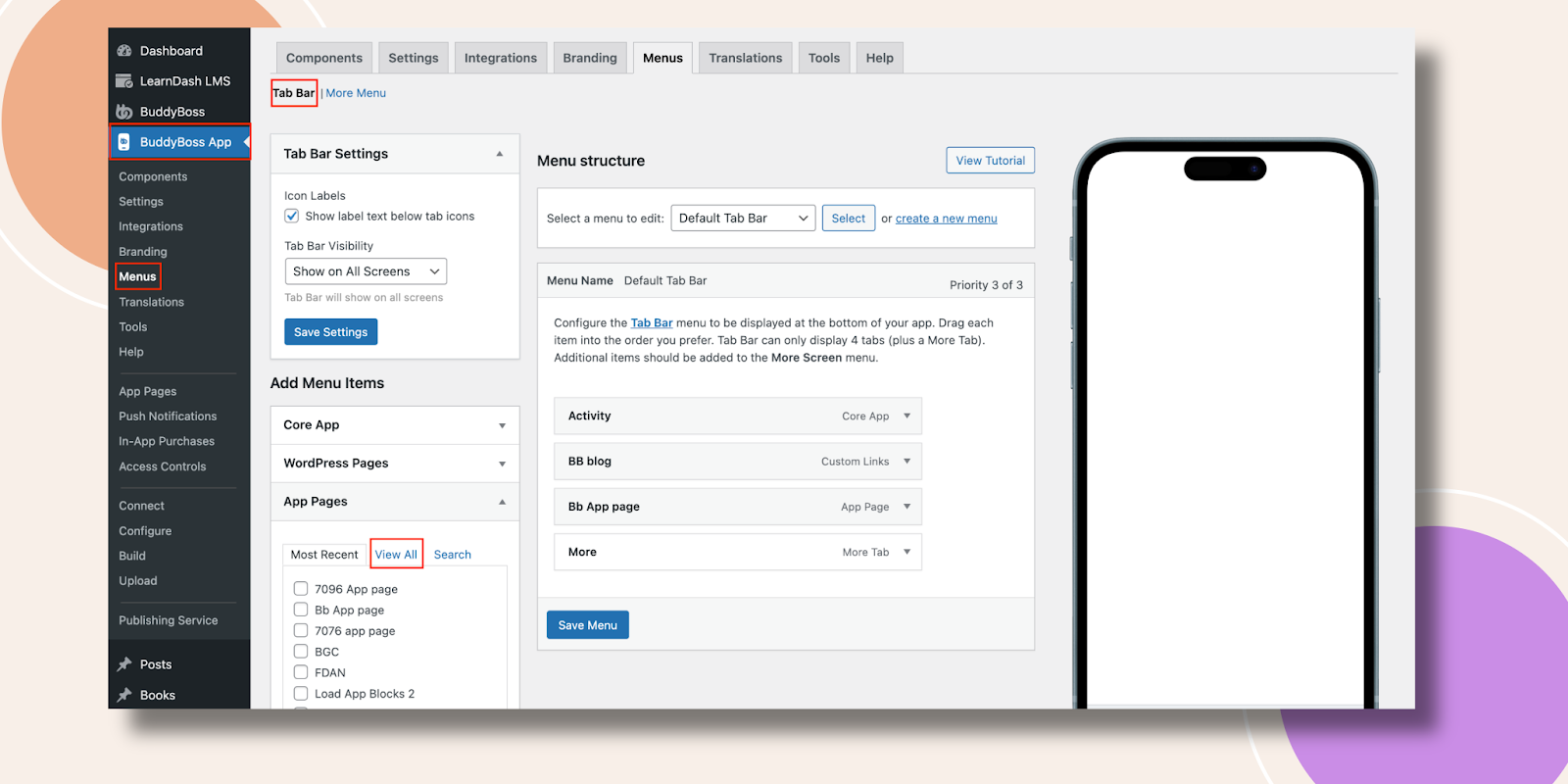Toggle Show label text below tab icons
Viewport: 1568px width, 784px height.
[292, 216]
